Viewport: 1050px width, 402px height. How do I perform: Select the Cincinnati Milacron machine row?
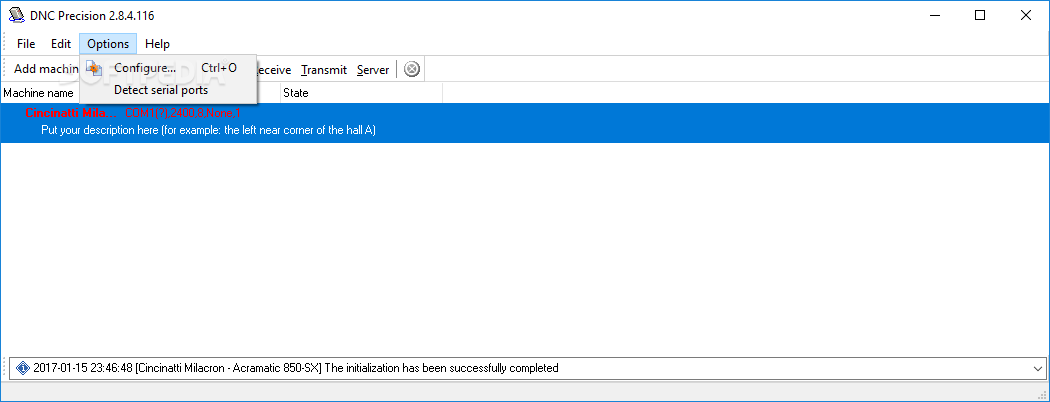coord(400,122)
